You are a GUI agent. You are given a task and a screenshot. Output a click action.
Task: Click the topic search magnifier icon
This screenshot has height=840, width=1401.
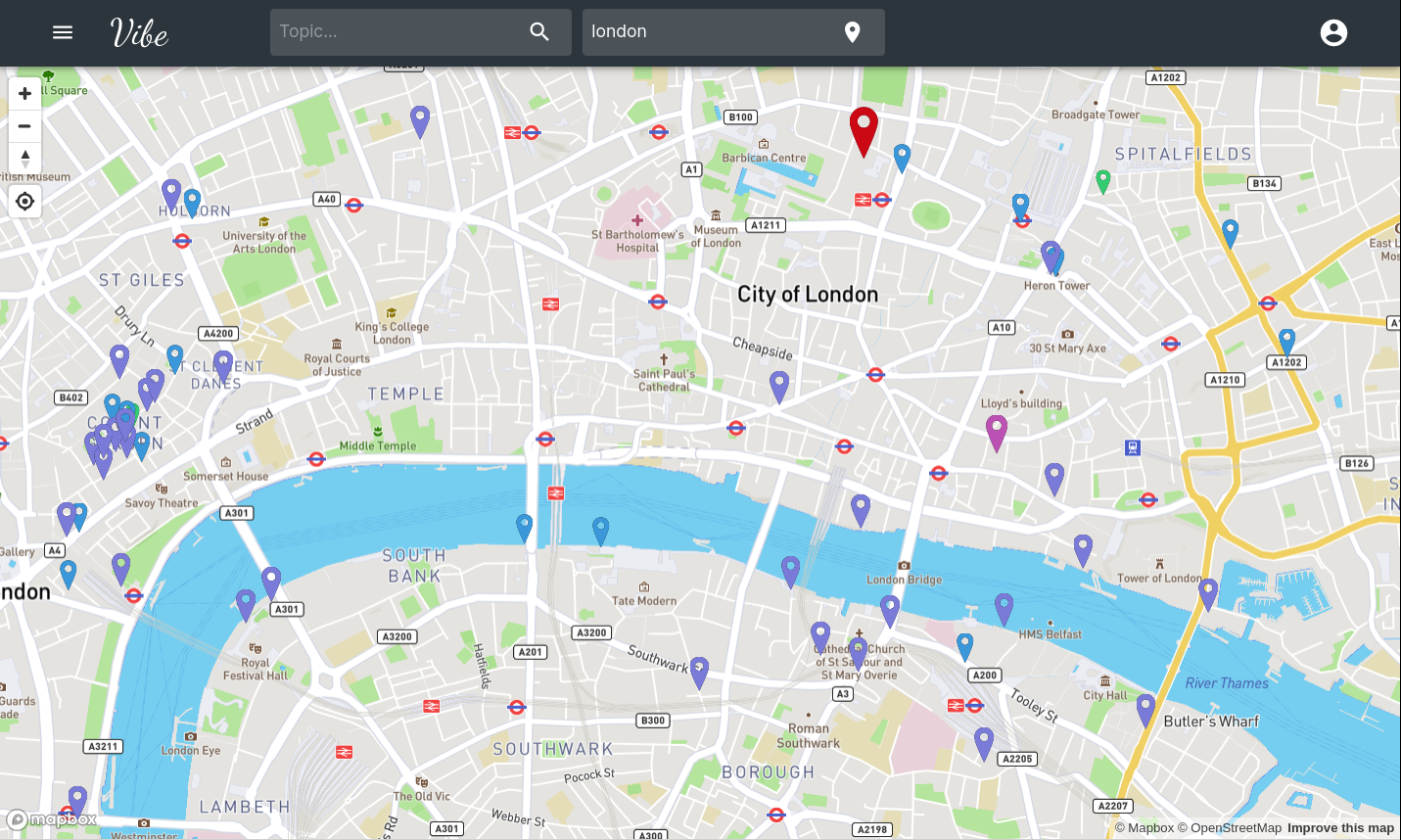pos(539,31)
